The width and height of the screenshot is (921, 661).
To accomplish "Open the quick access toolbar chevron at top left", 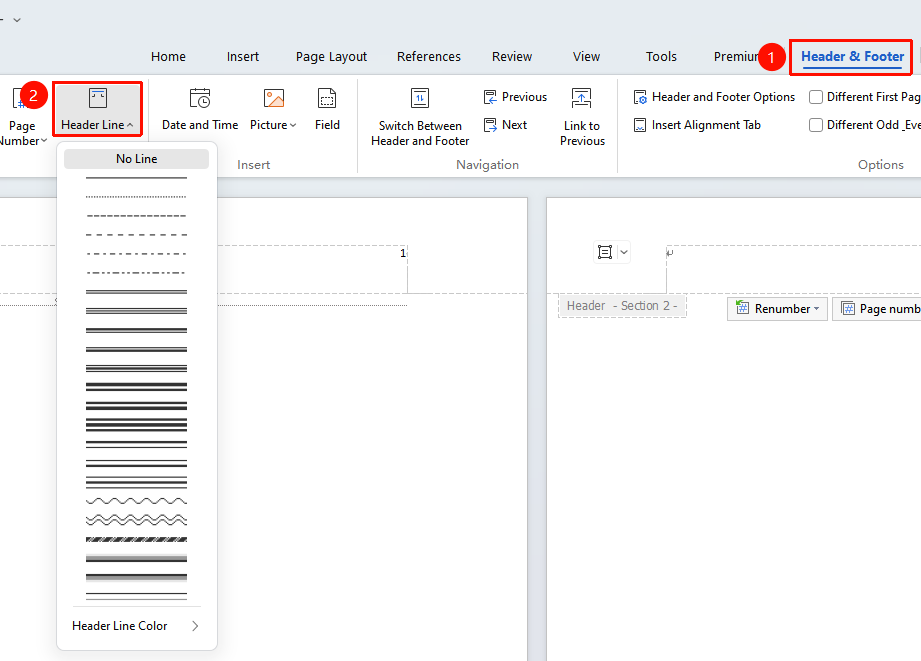I will [17, 20].
